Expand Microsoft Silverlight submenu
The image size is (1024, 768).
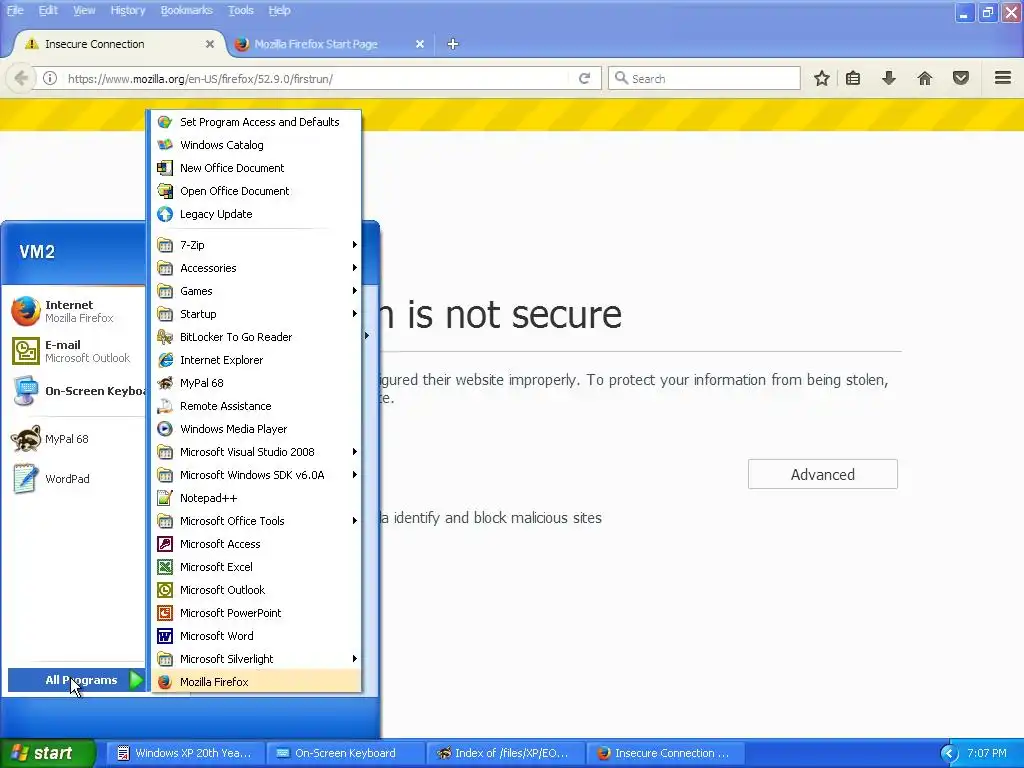coord(257,659)
